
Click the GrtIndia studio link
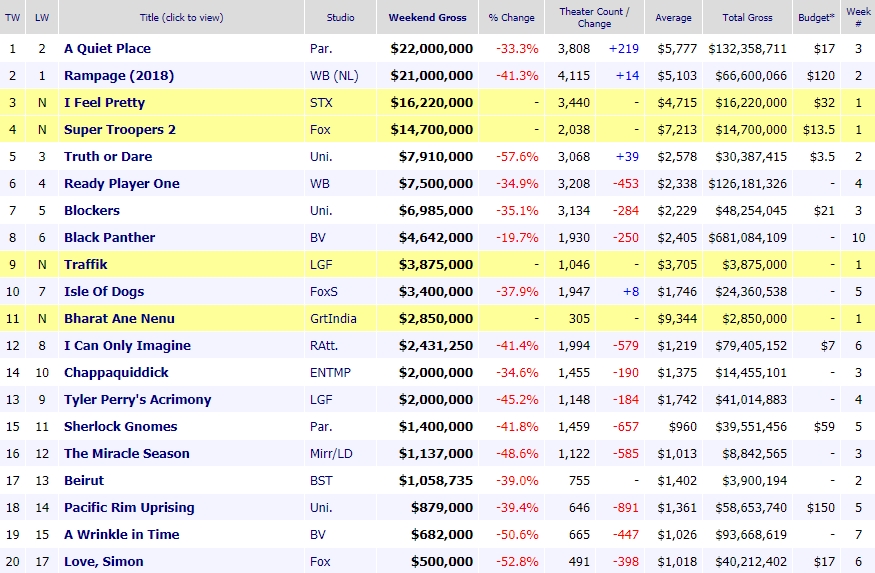(333, 319)
